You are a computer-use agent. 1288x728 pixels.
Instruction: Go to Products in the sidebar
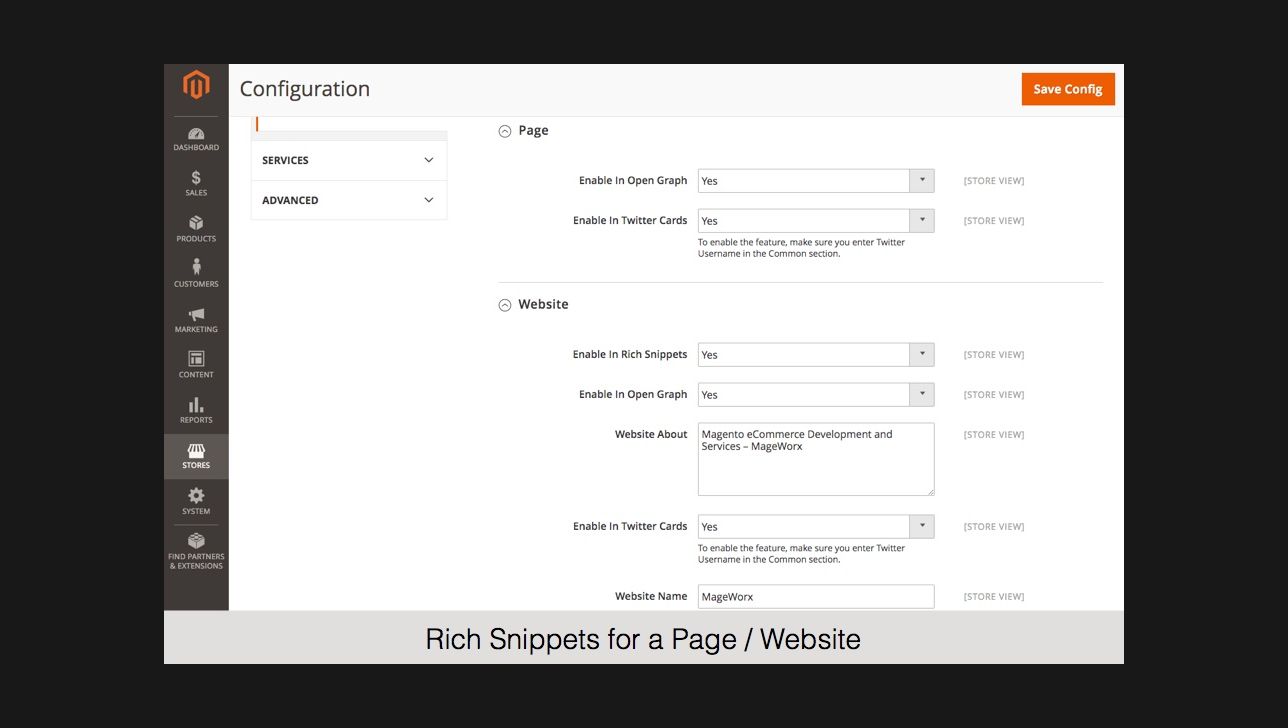click(196, 228)
